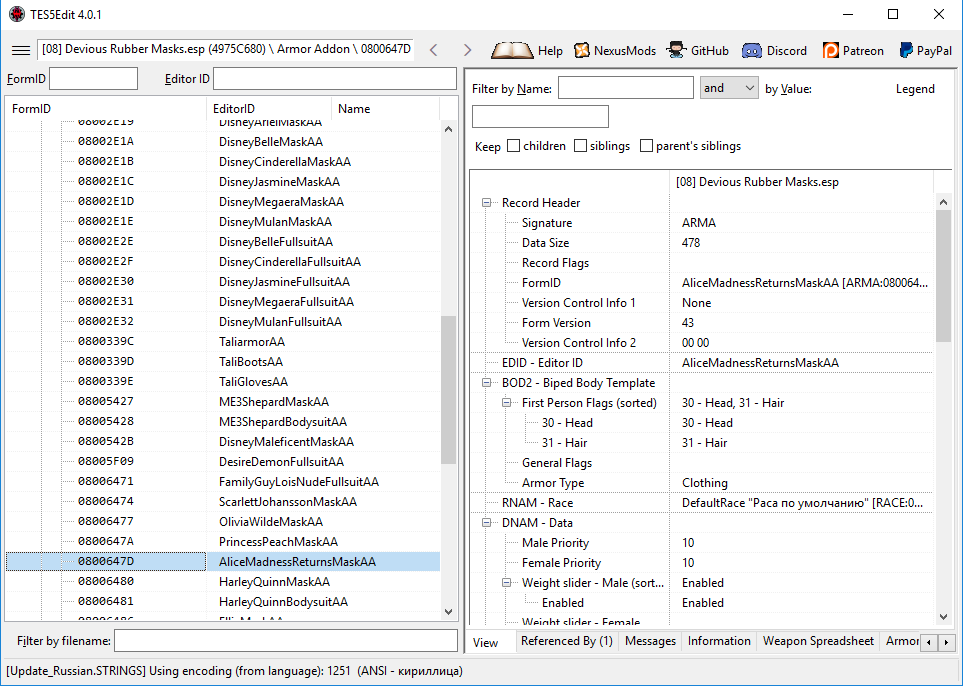Switch to the Information tab
This screenshot has height=686, width=963.
coord(719,641)
